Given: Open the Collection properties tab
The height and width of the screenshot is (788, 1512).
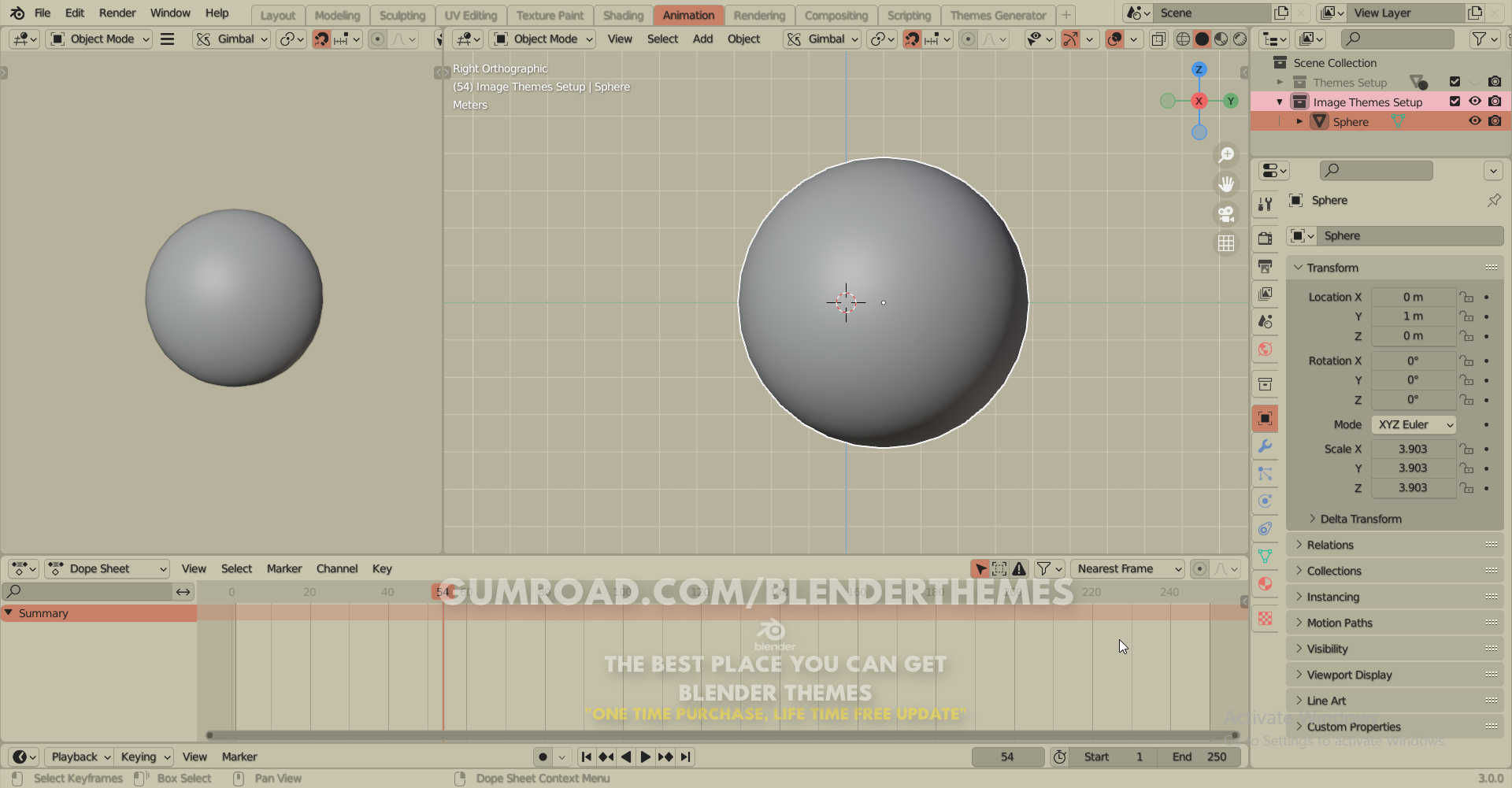Looking at the screenshot, I should [x=1265, y=384].
